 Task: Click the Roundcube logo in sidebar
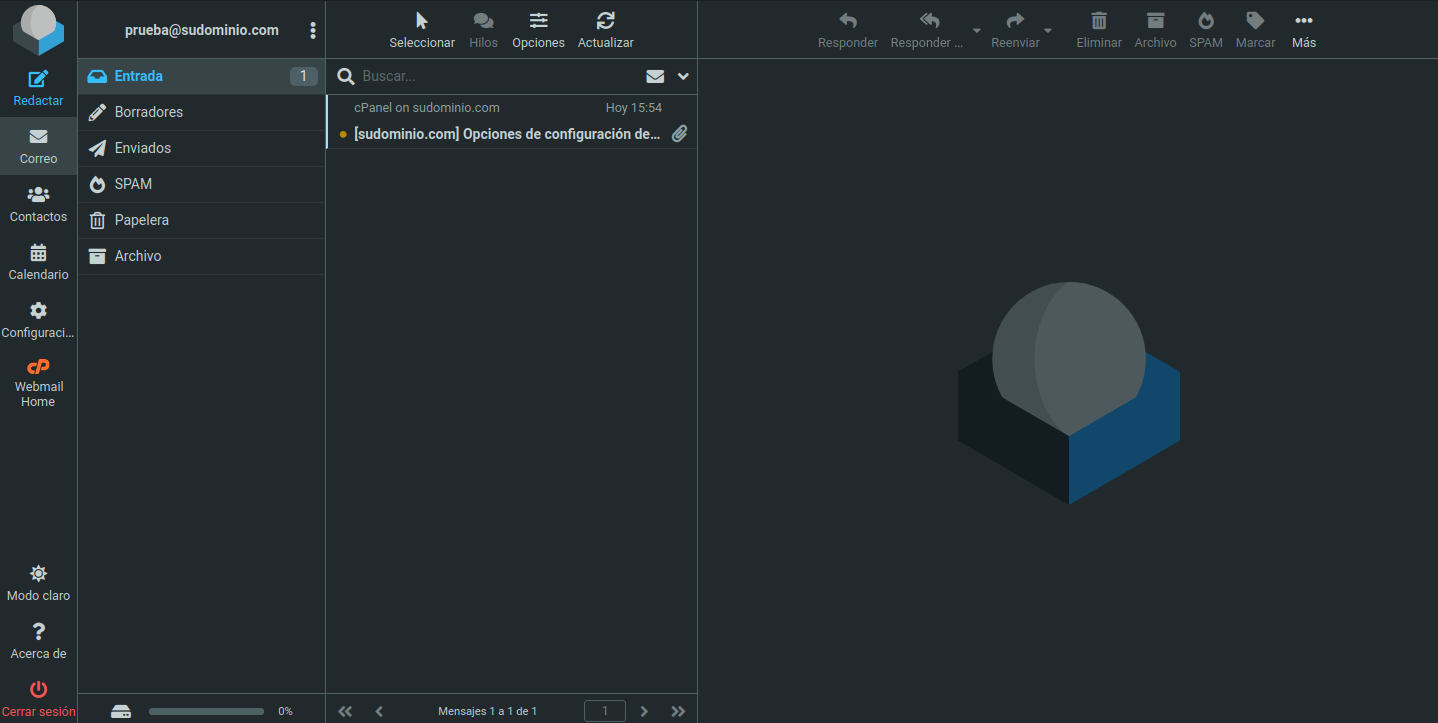click(x=38, y=30)
